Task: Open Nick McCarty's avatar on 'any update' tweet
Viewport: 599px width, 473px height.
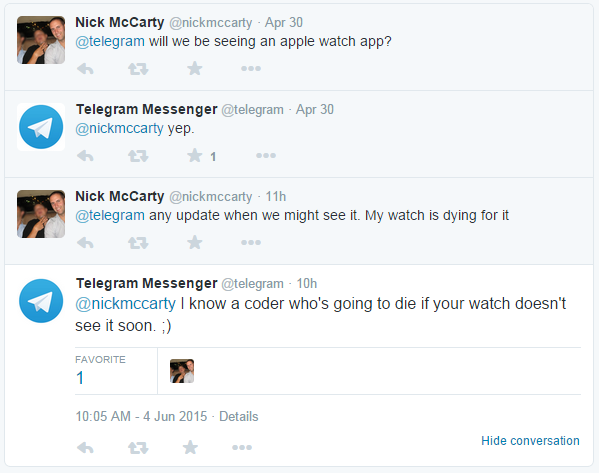Action: point(41,214)
